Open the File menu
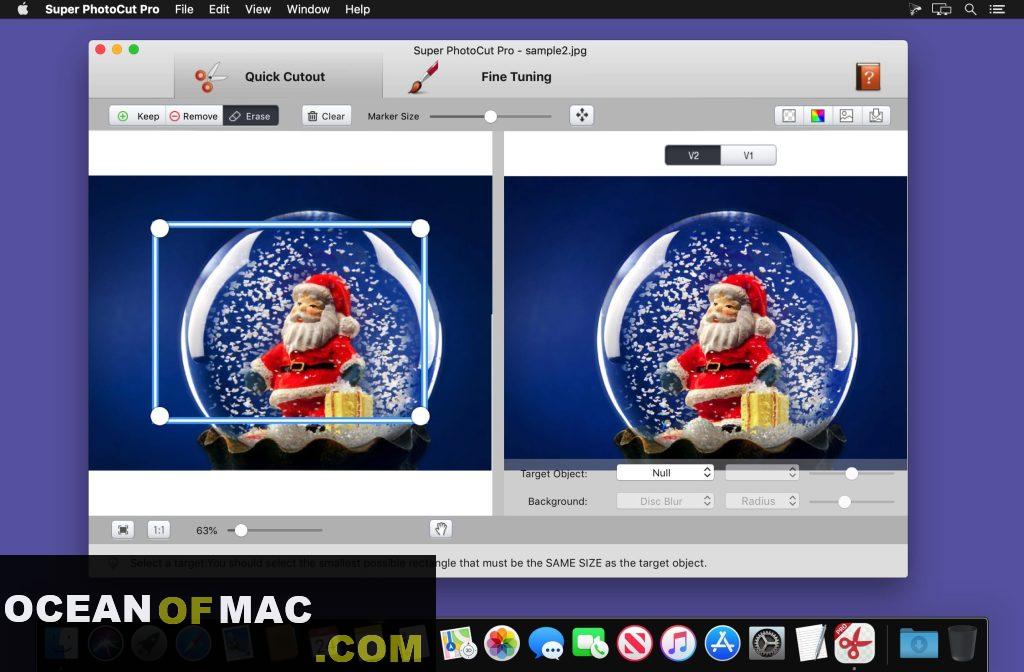The height and width of the screenshot is (672, 1024). 184,9
